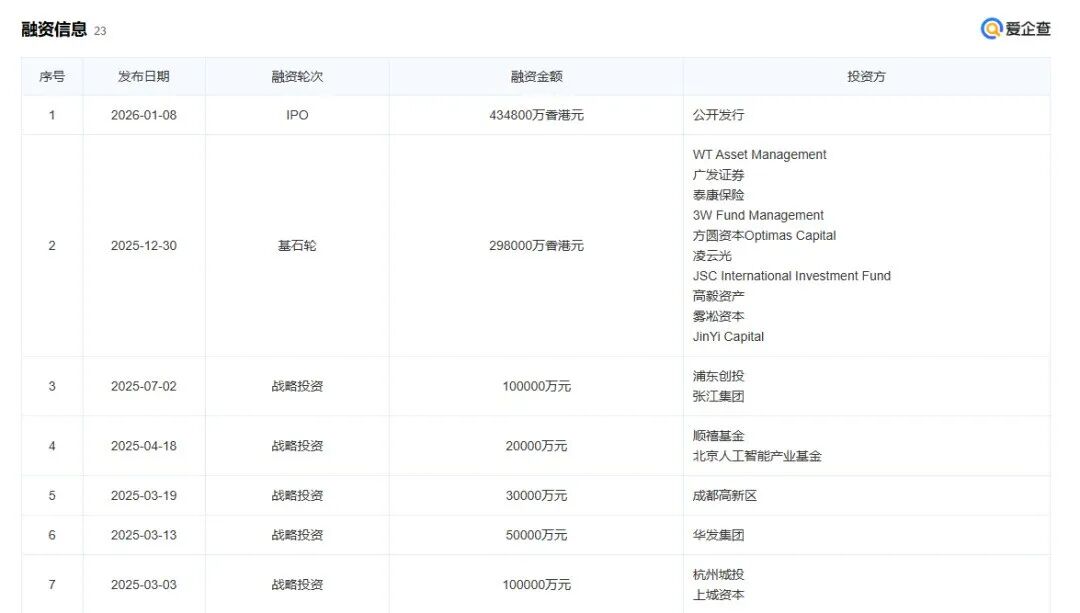Screen dimensions: 1080x613
Task: Click 战略投资 in the 2025-03-13 row
Action: [x=297, y=535]
